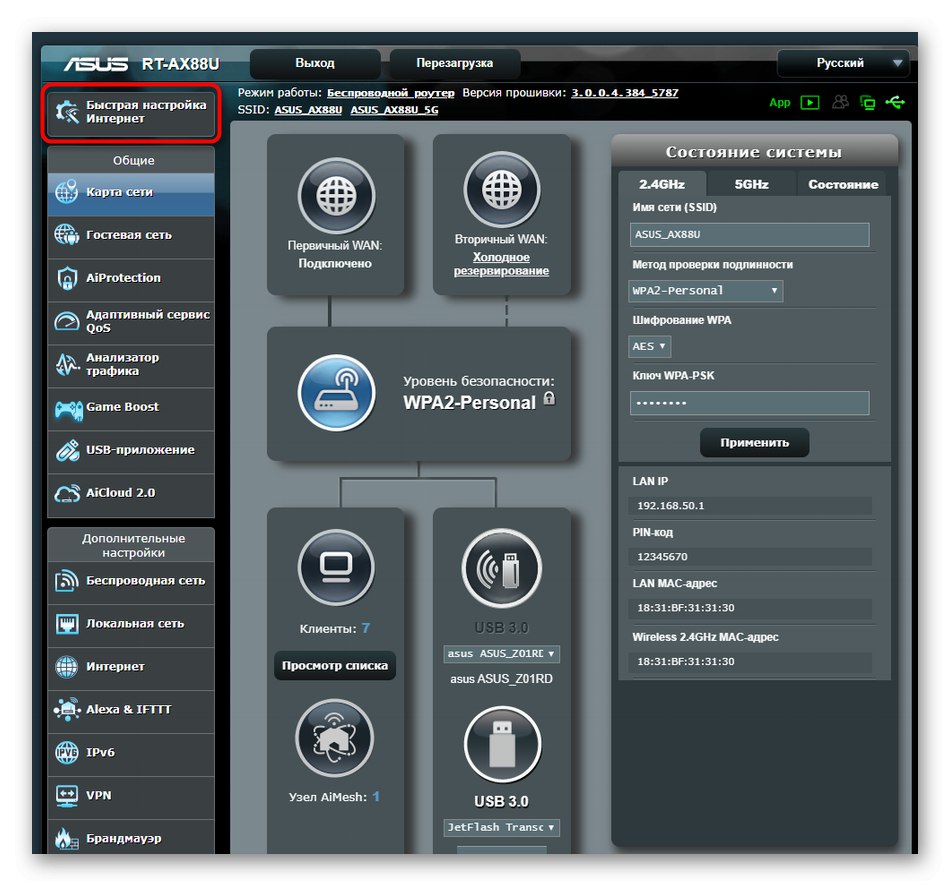Click the Адаптивный сервис QoS gauge icon

tap(67, 321)
